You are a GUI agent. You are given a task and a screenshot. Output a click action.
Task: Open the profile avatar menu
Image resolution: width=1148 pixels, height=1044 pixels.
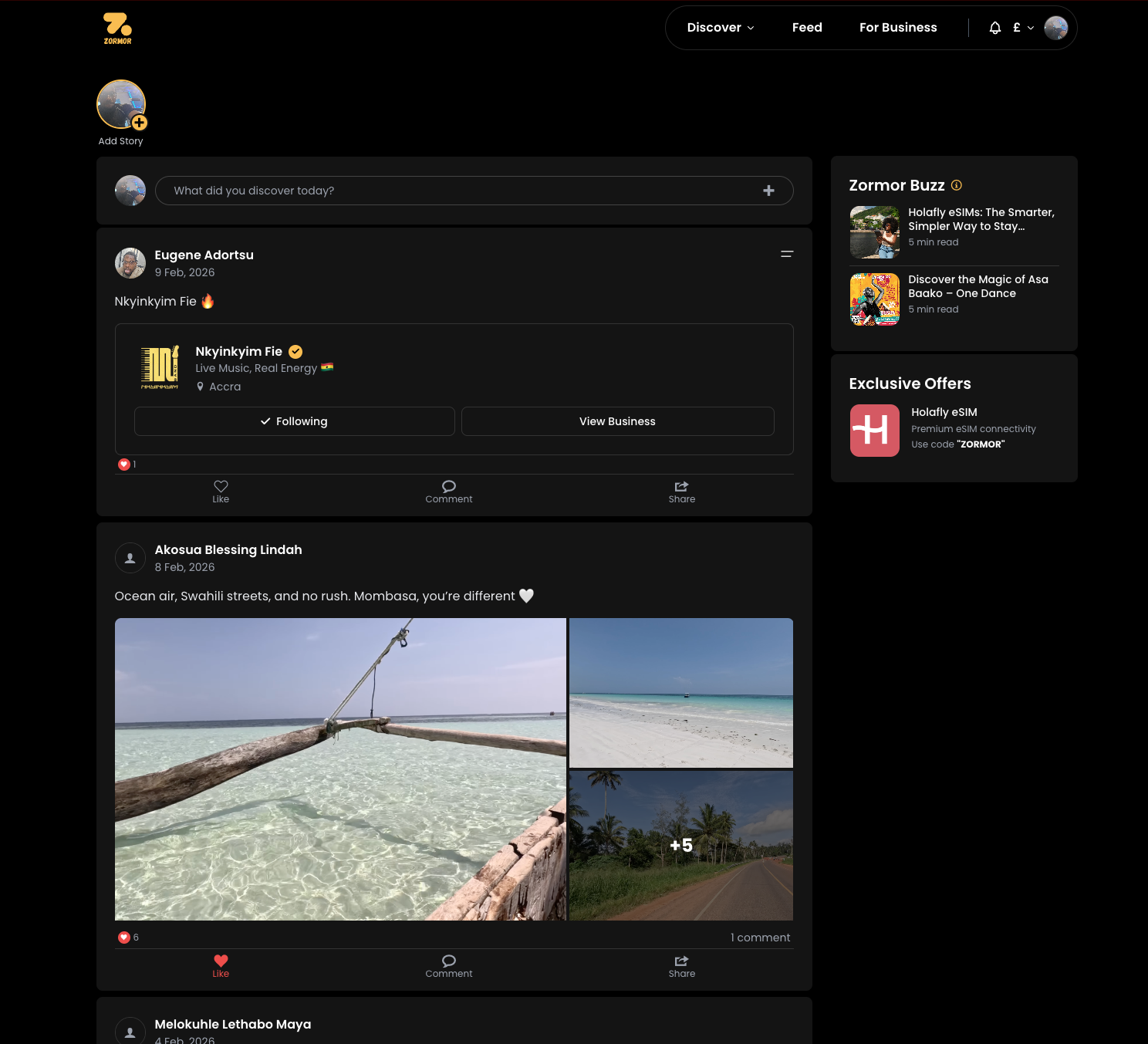[1055, 28]
